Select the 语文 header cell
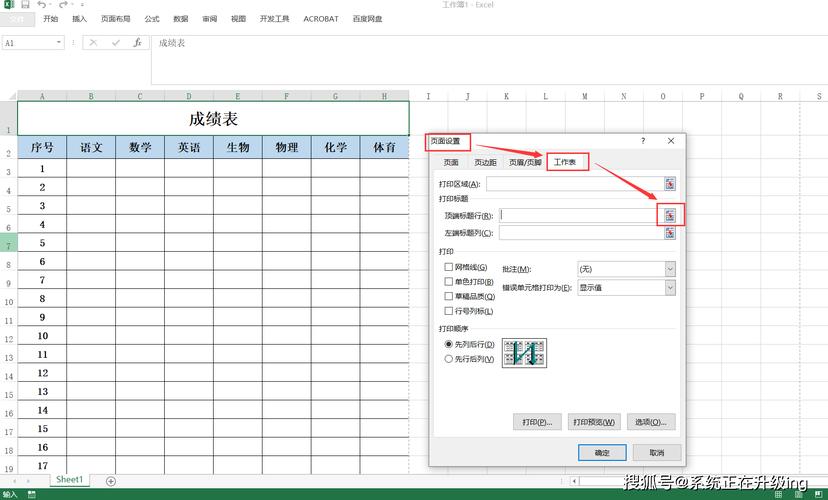This screenshot has height=500, width=828. (91, 147)
